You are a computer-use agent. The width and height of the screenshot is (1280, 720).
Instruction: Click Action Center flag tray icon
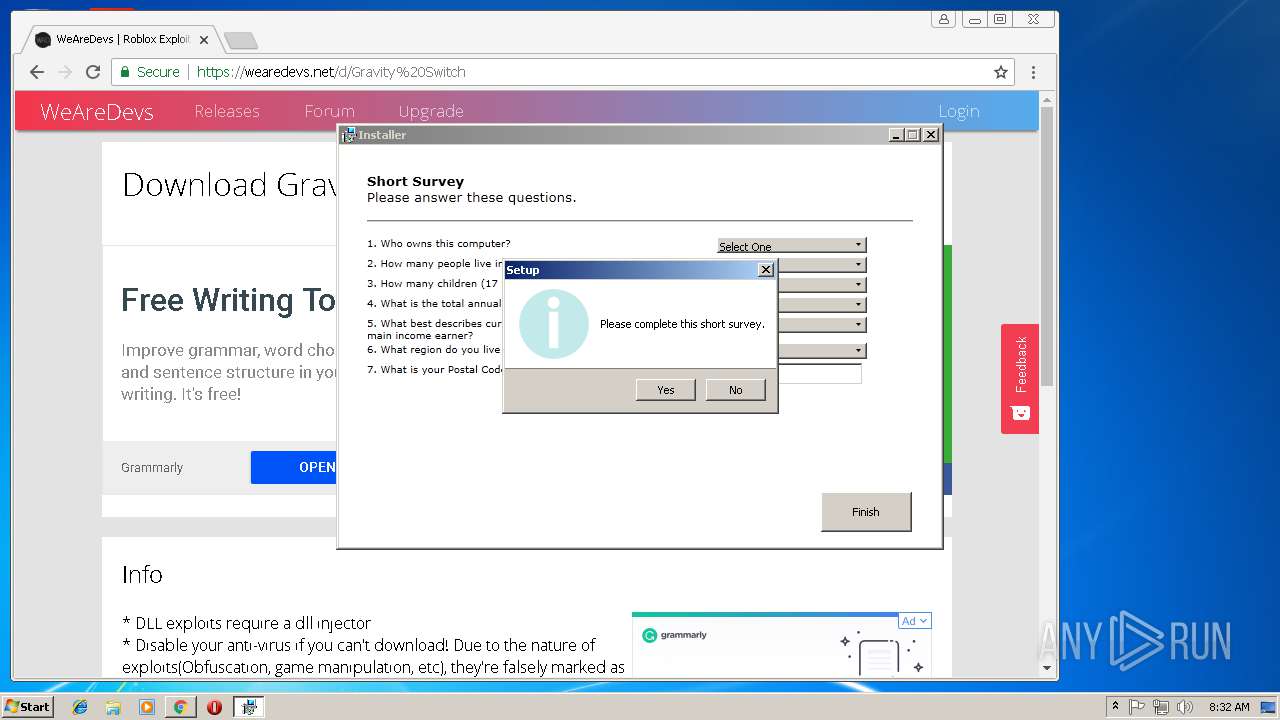point(1137,707)
